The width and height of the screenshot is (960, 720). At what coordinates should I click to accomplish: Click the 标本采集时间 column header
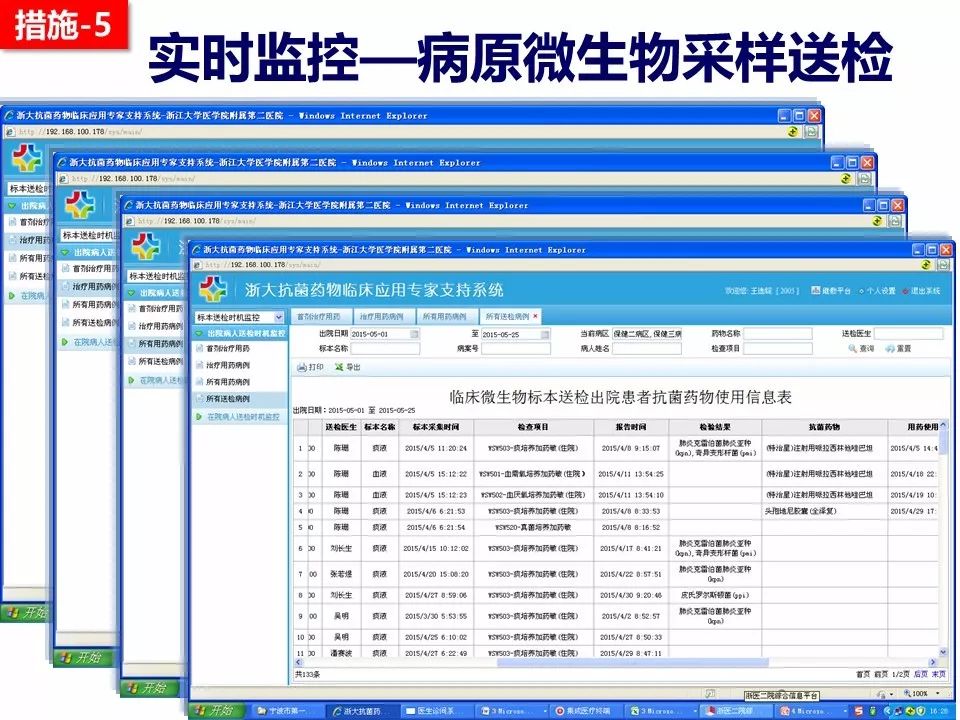(x=435, y=427)
